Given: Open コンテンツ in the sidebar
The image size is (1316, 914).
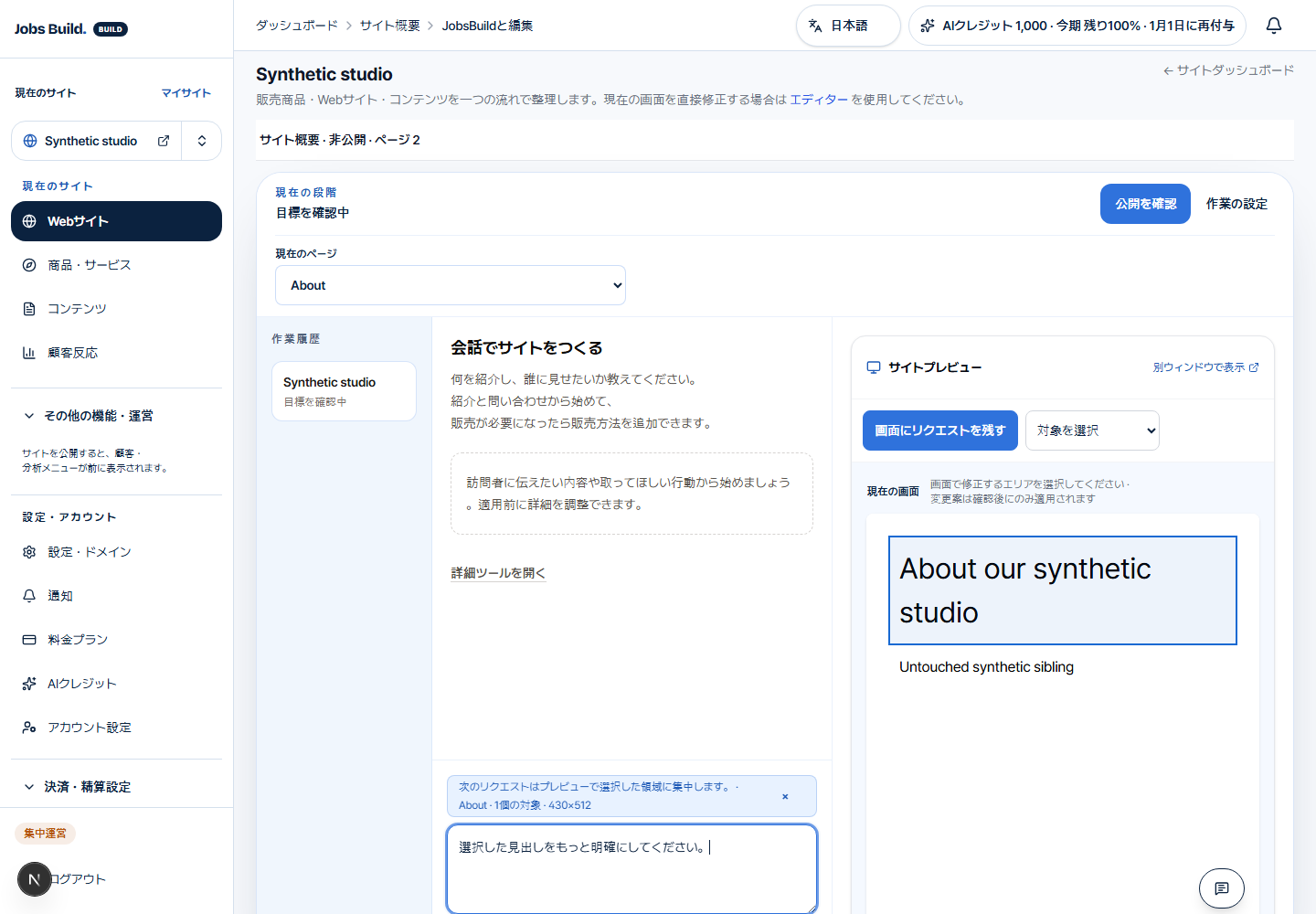Looking at the screenshot, I should coord(116,309).
